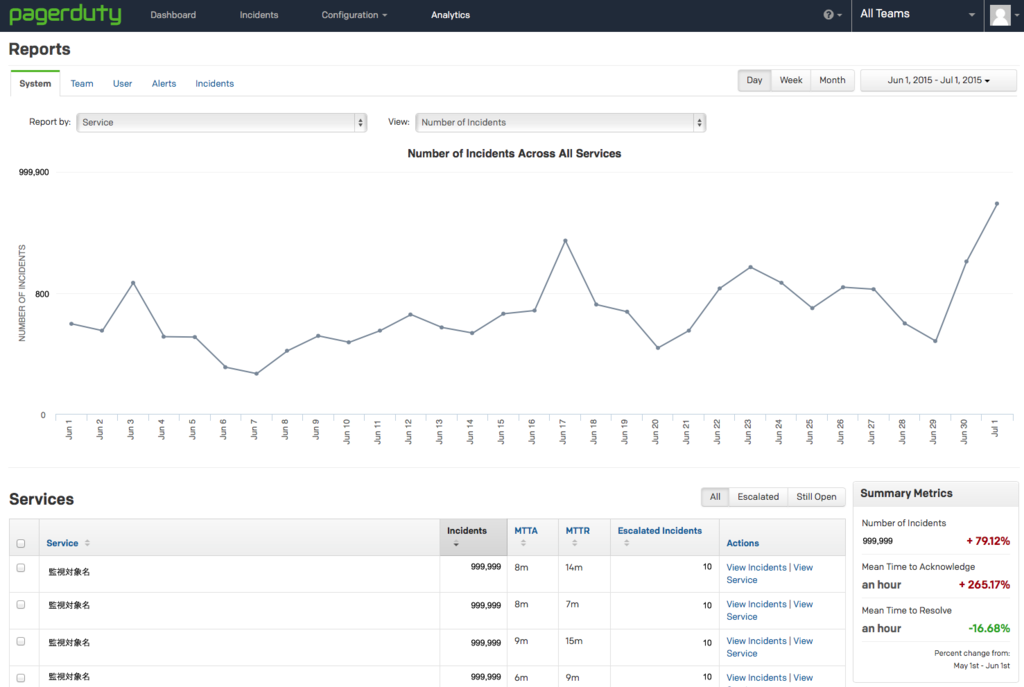Click the 14m MTTR value in first row
Image resolution: width=1024 pixels, height=687 pixels.
point(573,567)
